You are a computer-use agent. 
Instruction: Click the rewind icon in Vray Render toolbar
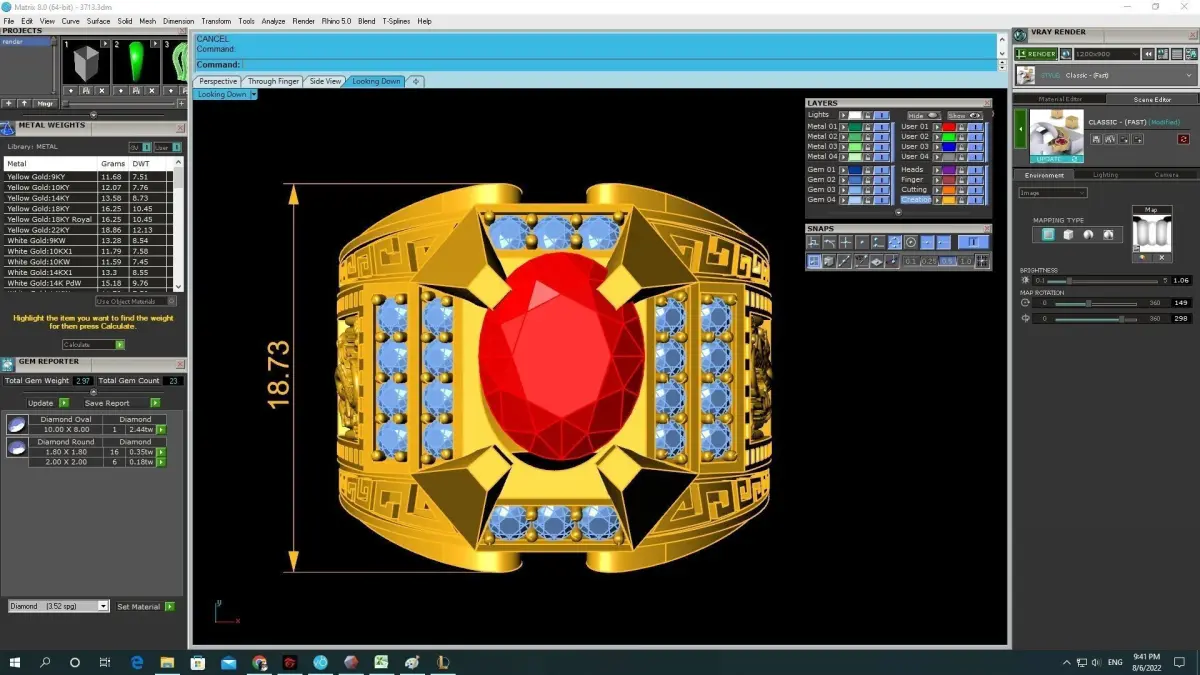click(x=1148, y=54)
